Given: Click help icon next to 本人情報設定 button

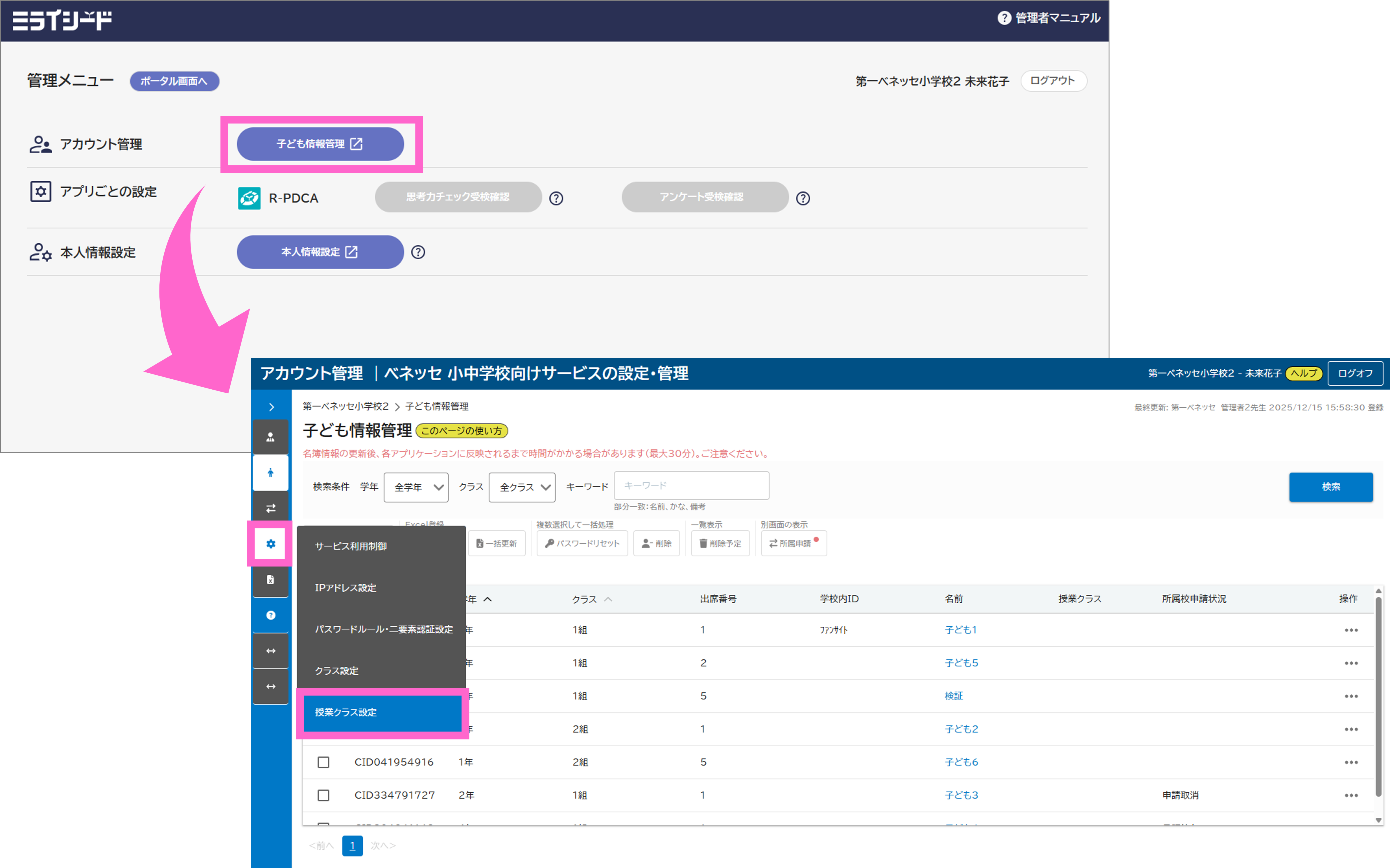Looking at the screenshot, I should (418, 252).
